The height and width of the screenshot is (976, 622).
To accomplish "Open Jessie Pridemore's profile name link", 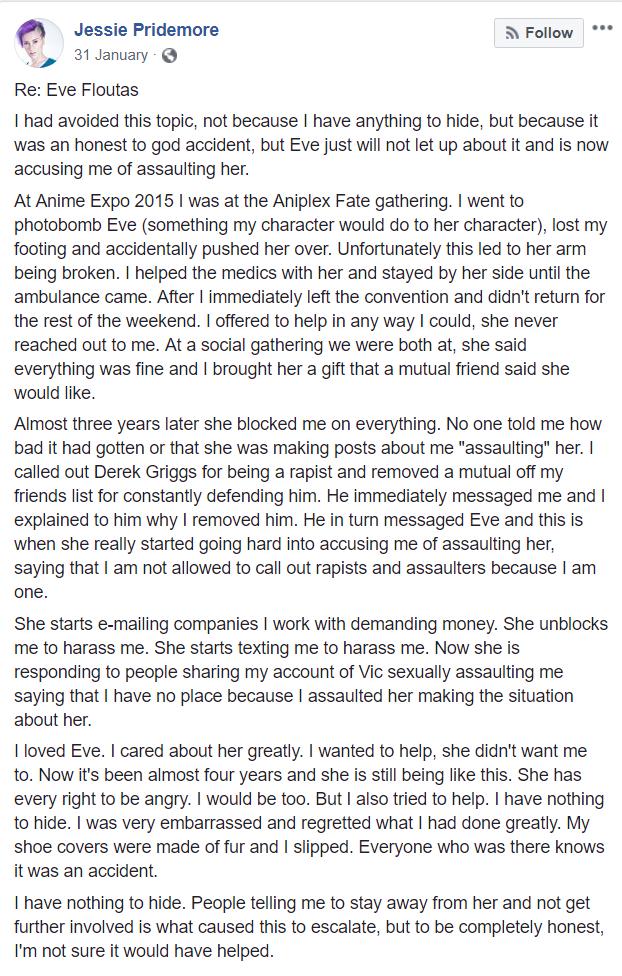I will pos(146,30).
